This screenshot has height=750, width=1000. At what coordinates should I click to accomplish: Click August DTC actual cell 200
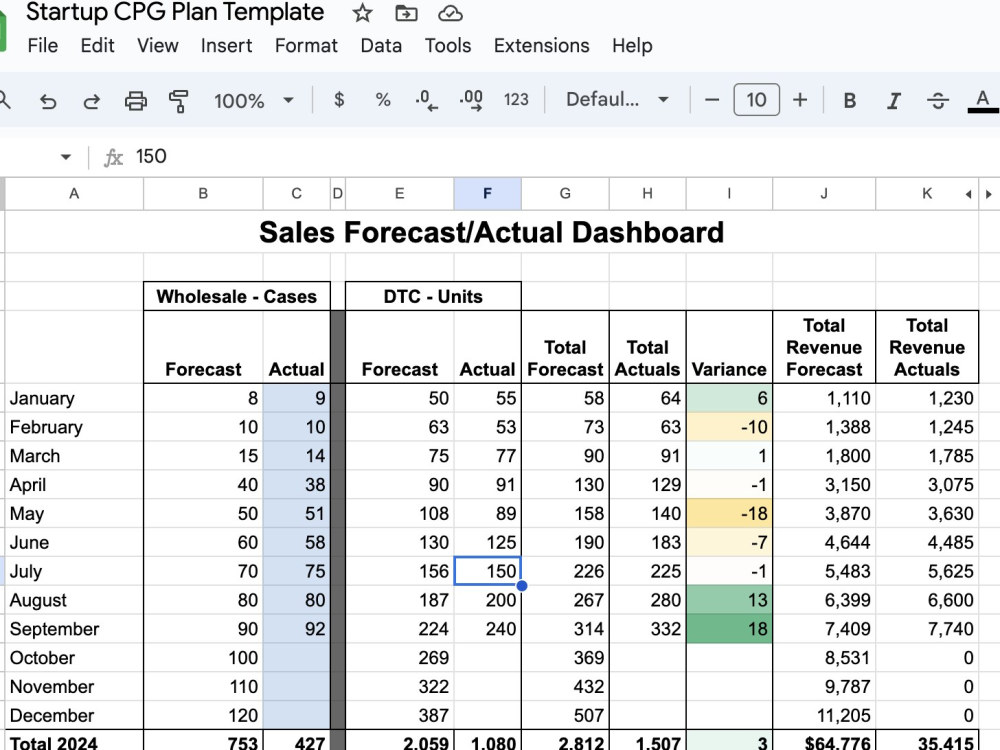487,601
